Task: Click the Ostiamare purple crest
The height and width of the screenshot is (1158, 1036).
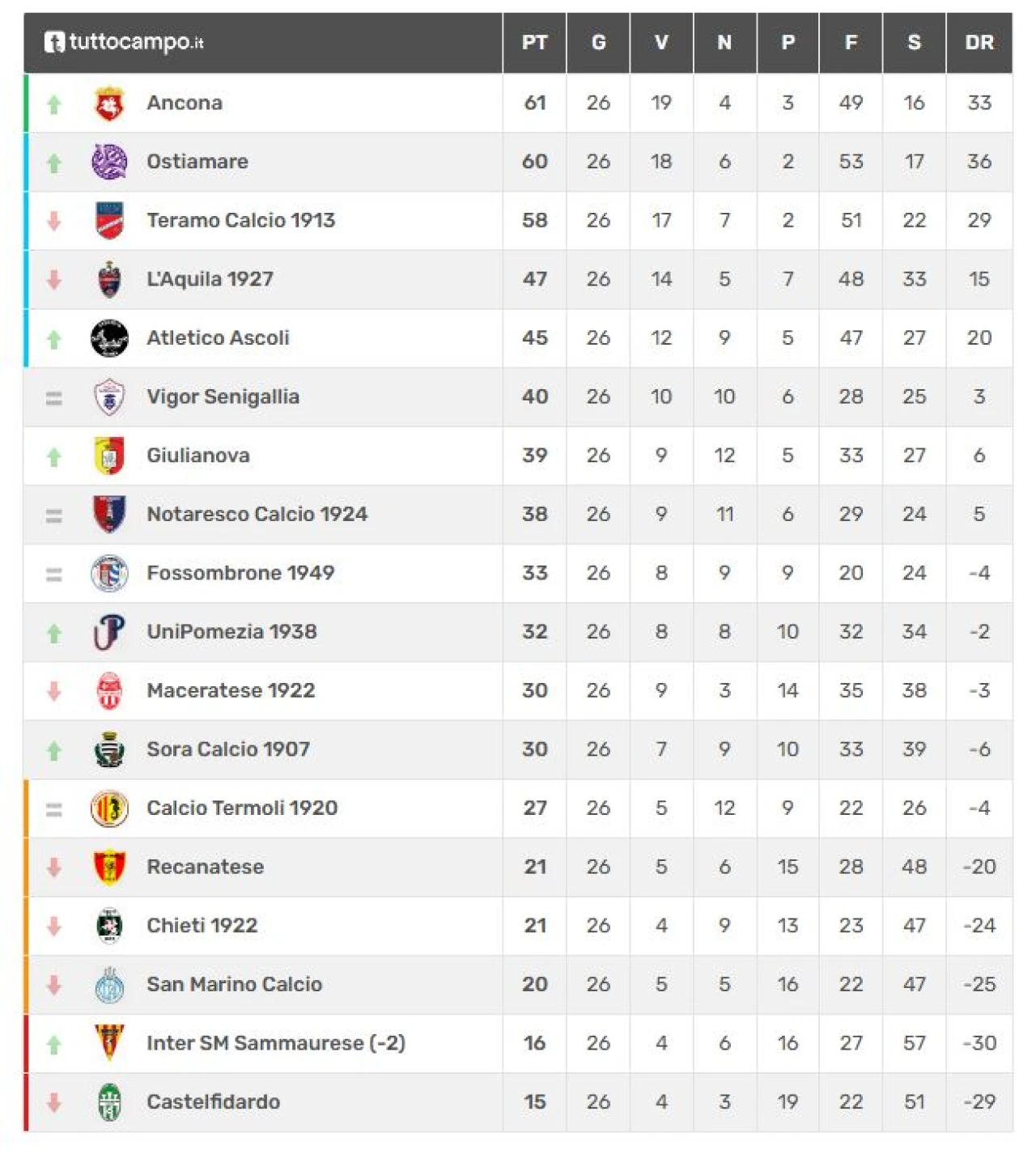Action: (x=109, y=162)
